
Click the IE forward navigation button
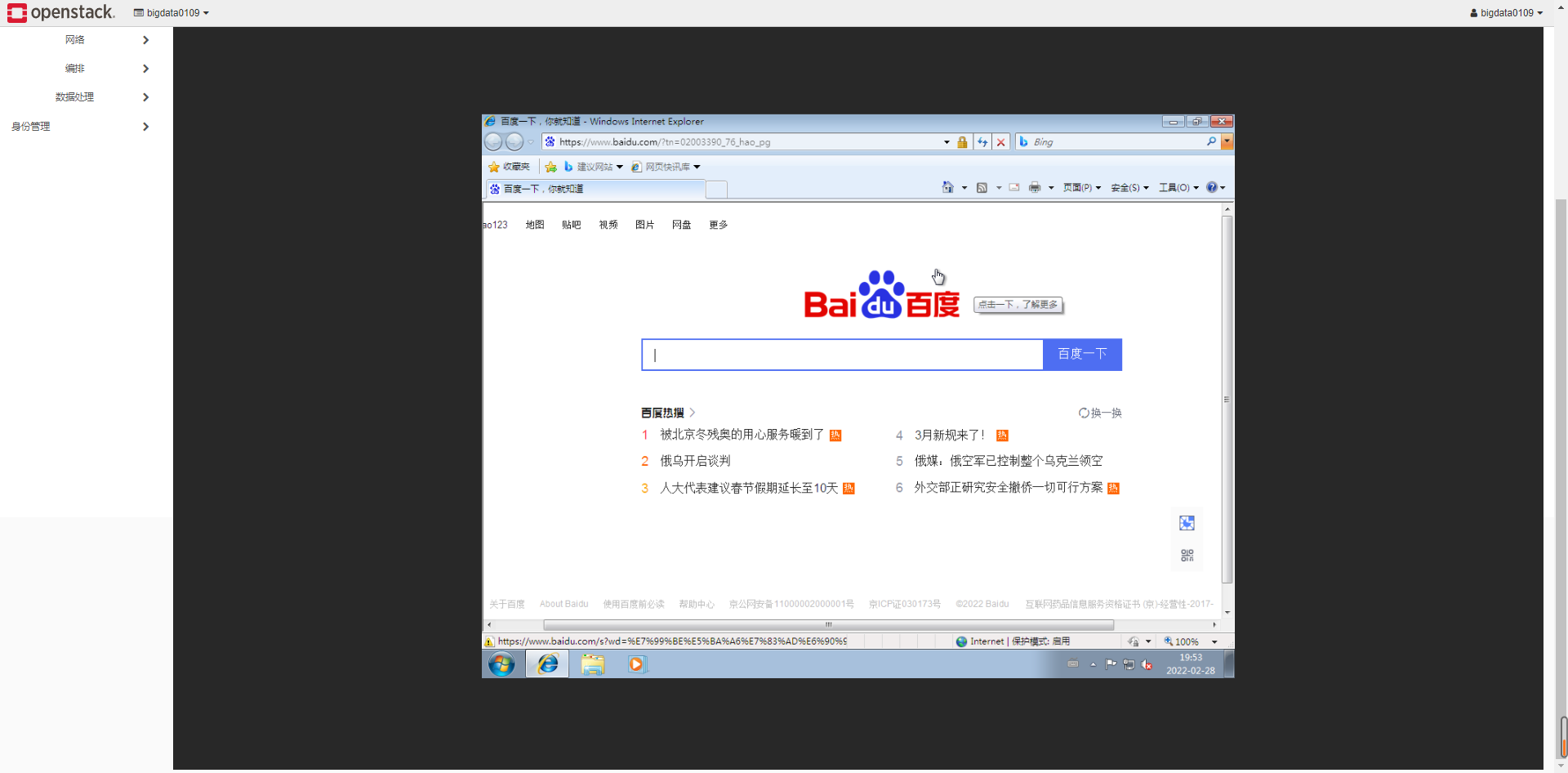[514, 142]
